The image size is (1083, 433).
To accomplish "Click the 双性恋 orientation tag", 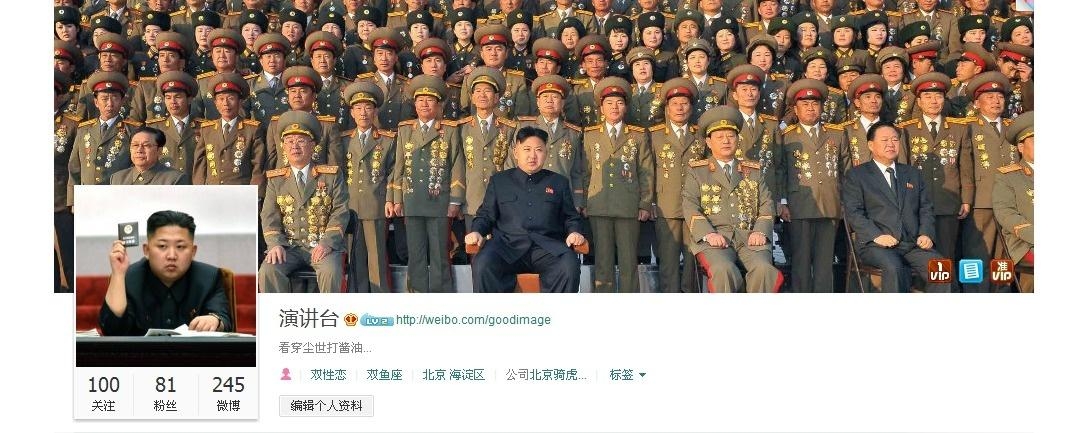I will tap(328, 375).
